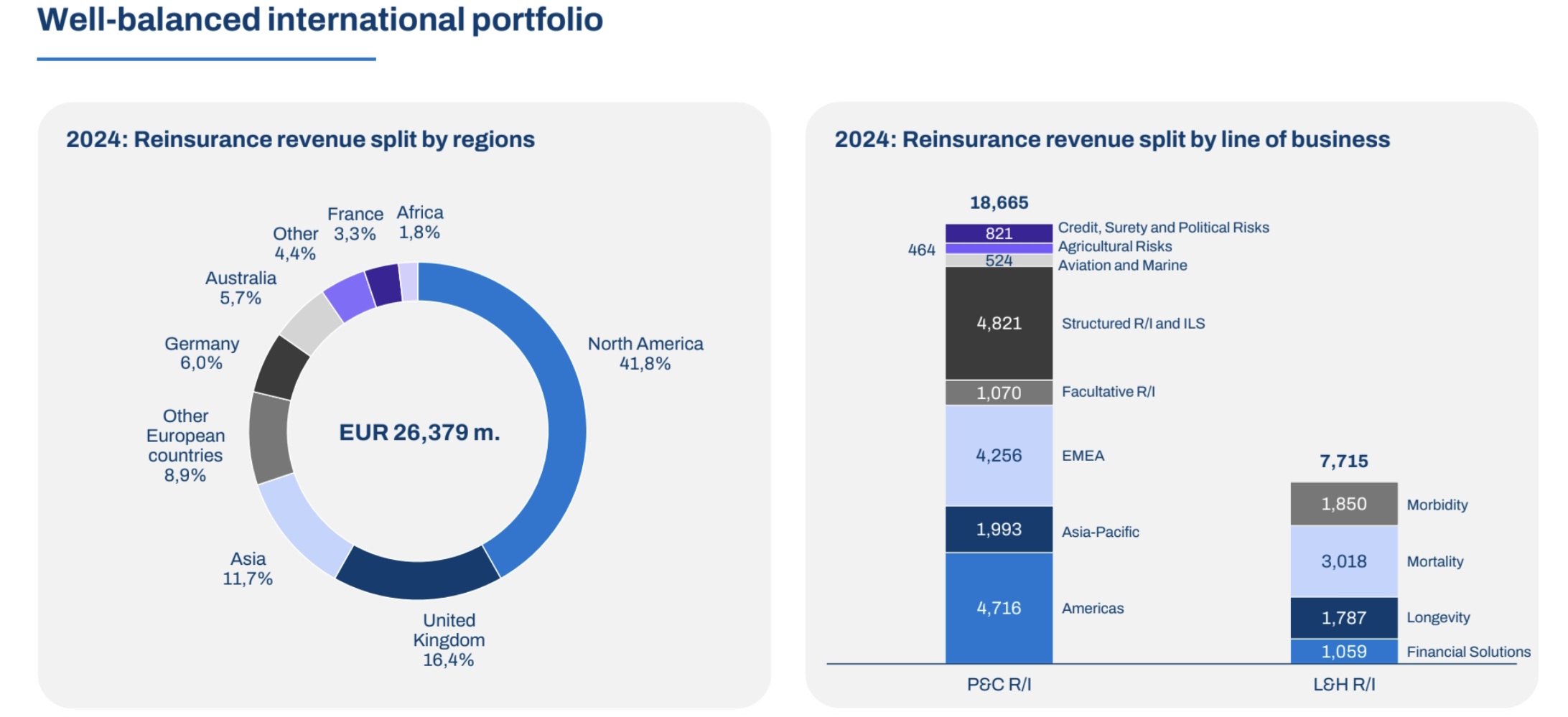1568x717 pixels.
Task: Click the France dark-purple donut segment
Action: [x=384, y=285]
